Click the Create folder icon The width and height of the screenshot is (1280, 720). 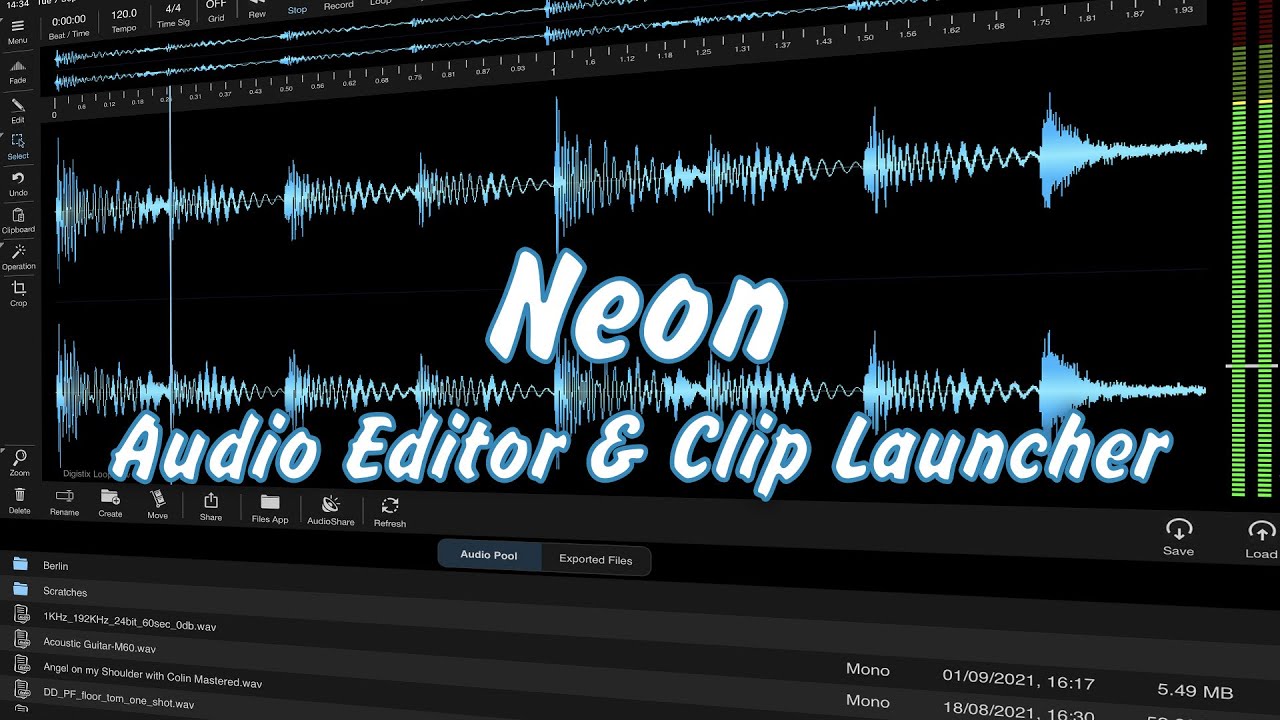tap(110, 497)
